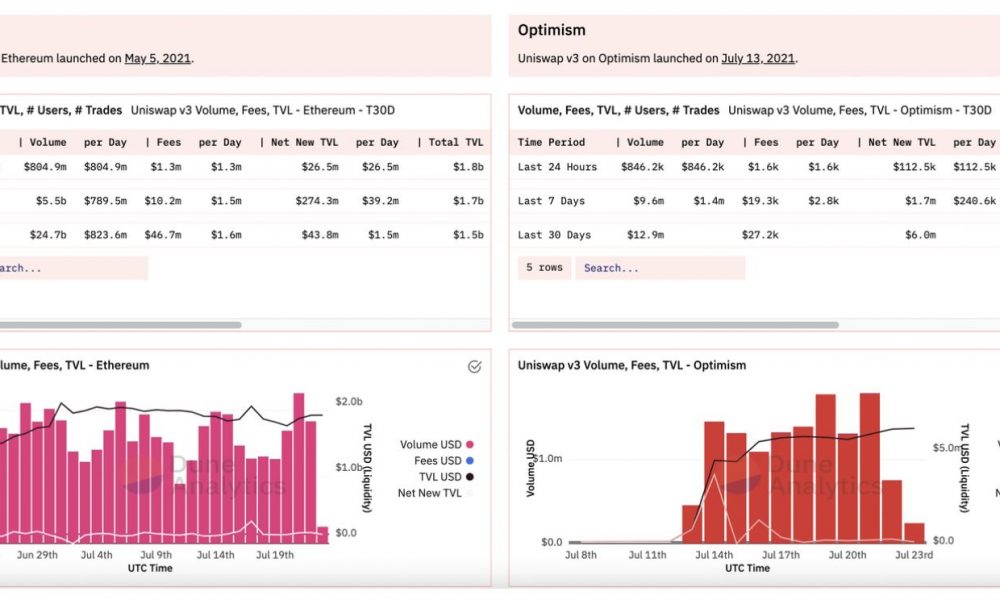Viewport: 1000px width, 600px height.
Task: Click the $2.8k per day cell
Action: tap(823, 201)
